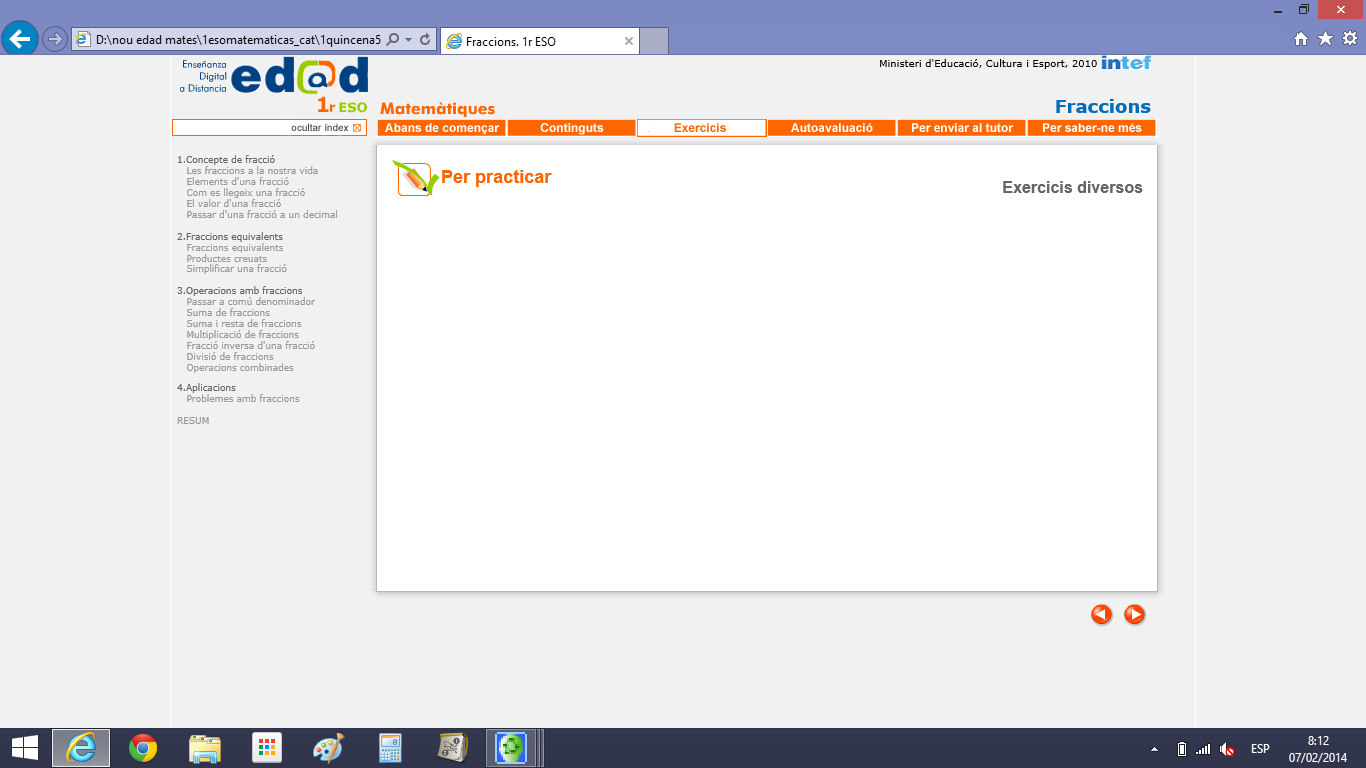Click the orange previous page arrow

pos(1101,615)
